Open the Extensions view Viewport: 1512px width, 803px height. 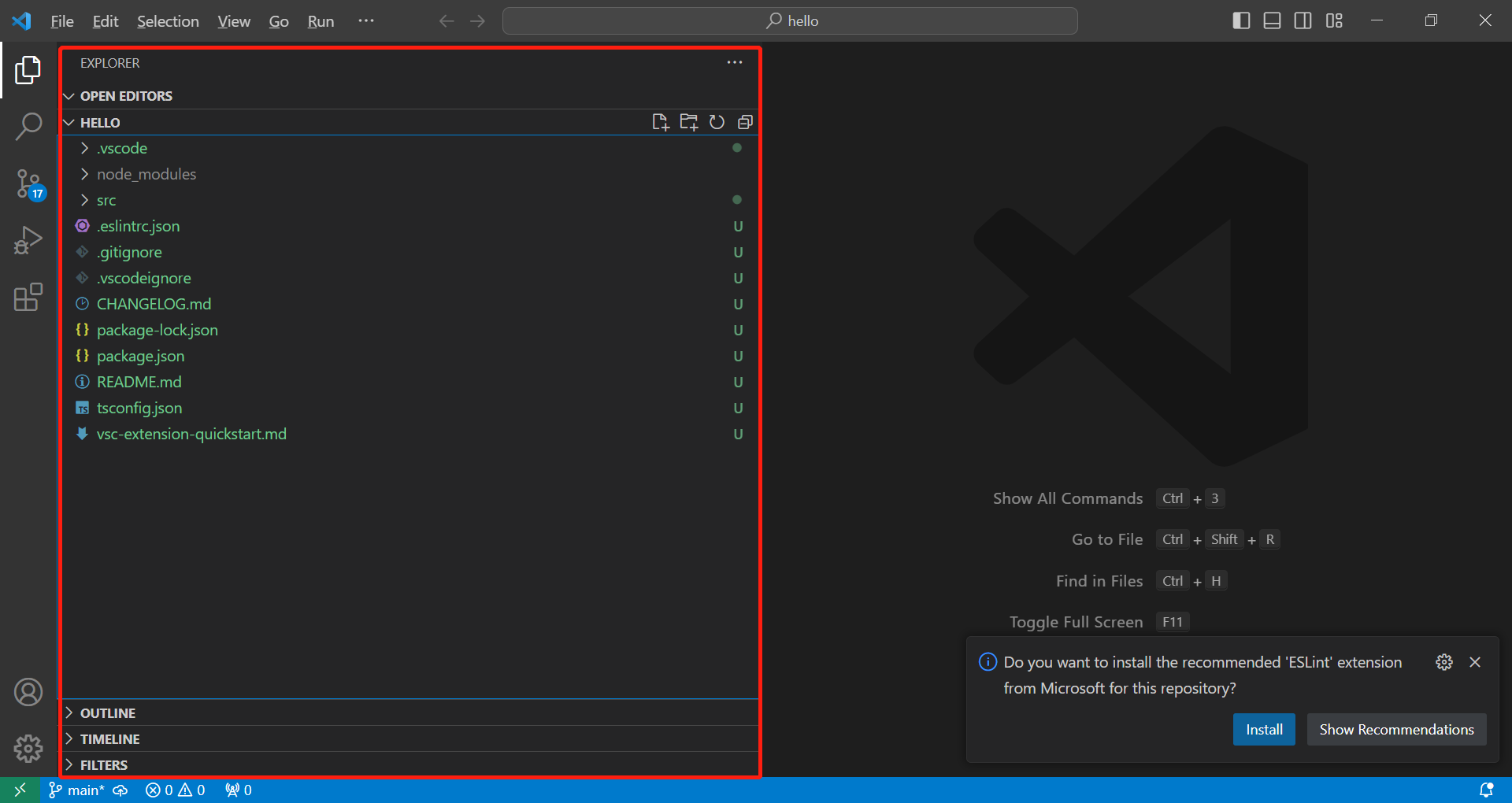click(28, 297)
